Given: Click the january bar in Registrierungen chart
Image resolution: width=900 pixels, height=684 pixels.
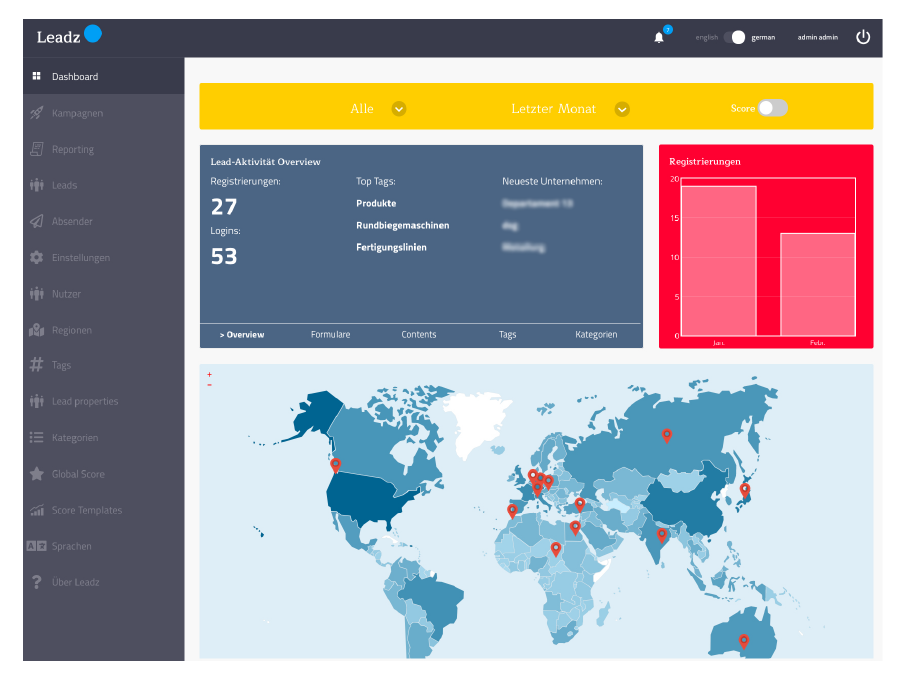Looking at the screenshot, I should (x=719, y=261).
